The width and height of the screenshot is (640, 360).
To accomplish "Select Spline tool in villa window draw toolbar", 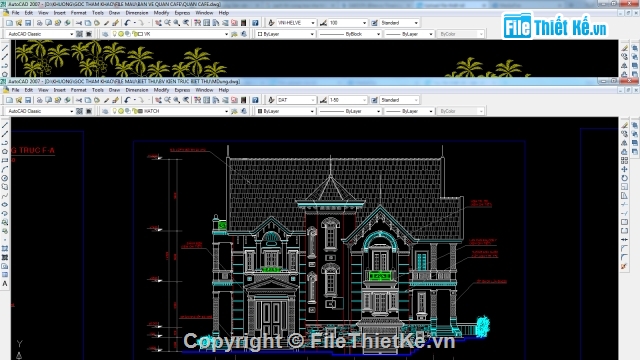I will (5, 196).
